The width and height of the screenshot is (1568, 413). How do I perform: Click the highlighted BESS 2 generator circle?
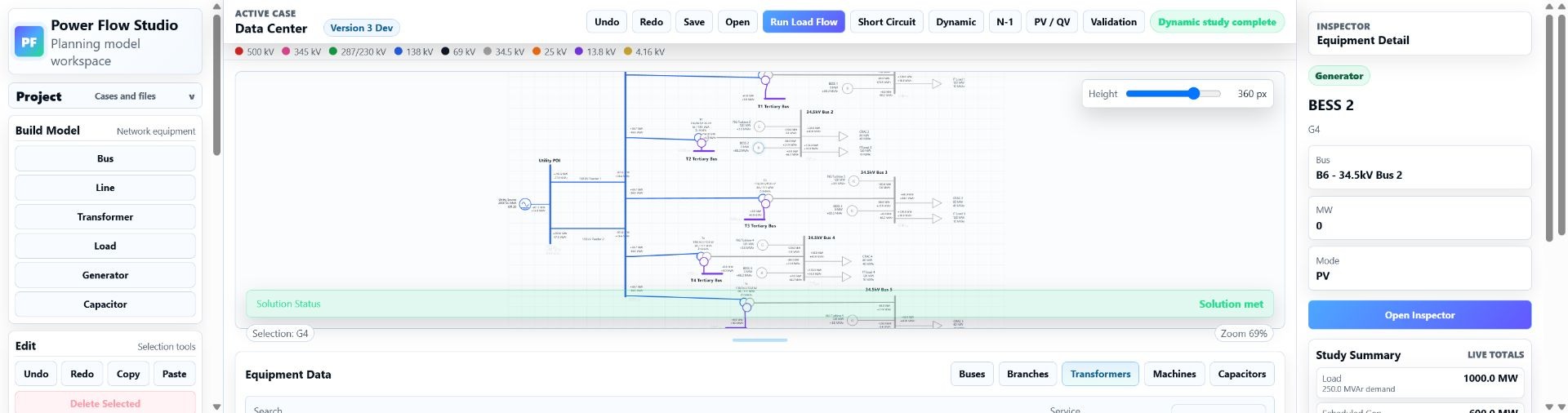click(759, 148)
